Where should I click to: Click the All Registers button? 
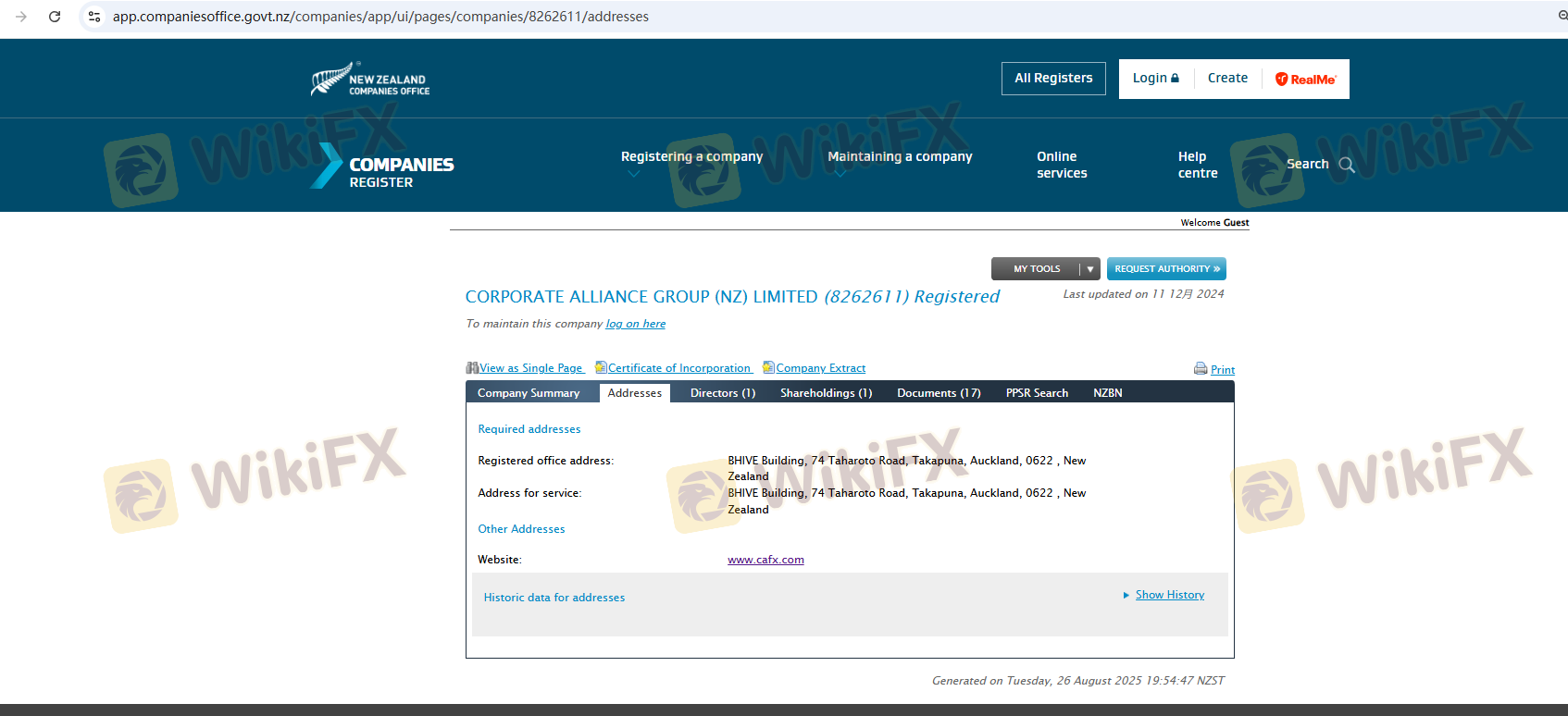(1053, 79)
